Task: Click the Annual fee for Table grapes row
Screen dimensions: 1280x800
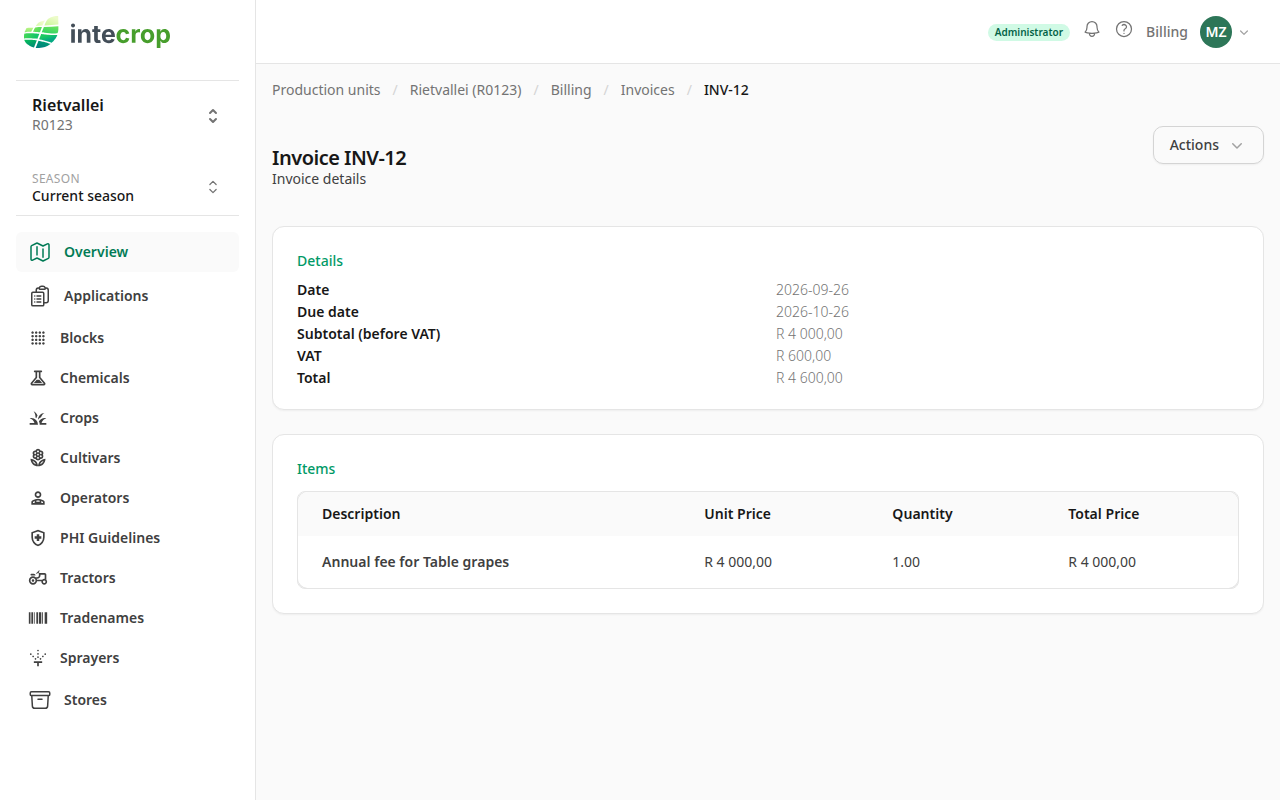Action: click(x=768, y=562)
